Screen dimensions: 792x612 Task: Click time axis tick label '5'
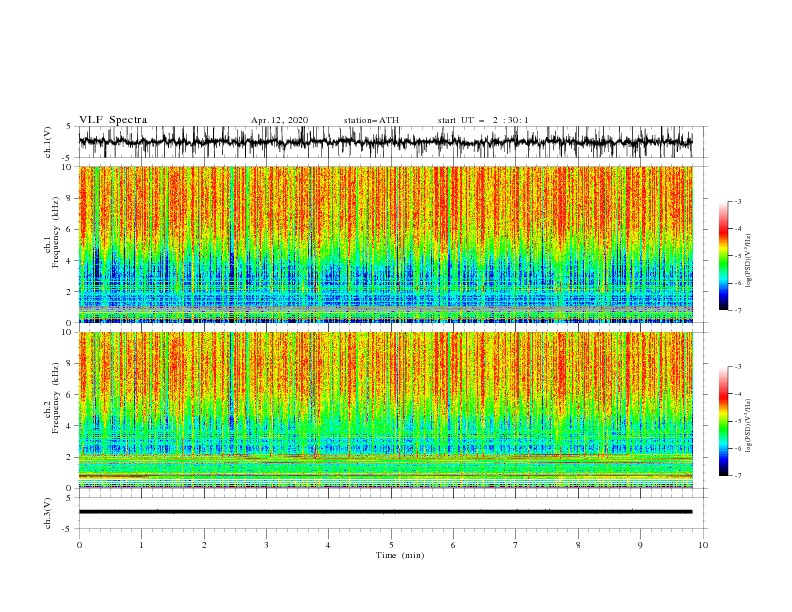(x=391, y=545)
